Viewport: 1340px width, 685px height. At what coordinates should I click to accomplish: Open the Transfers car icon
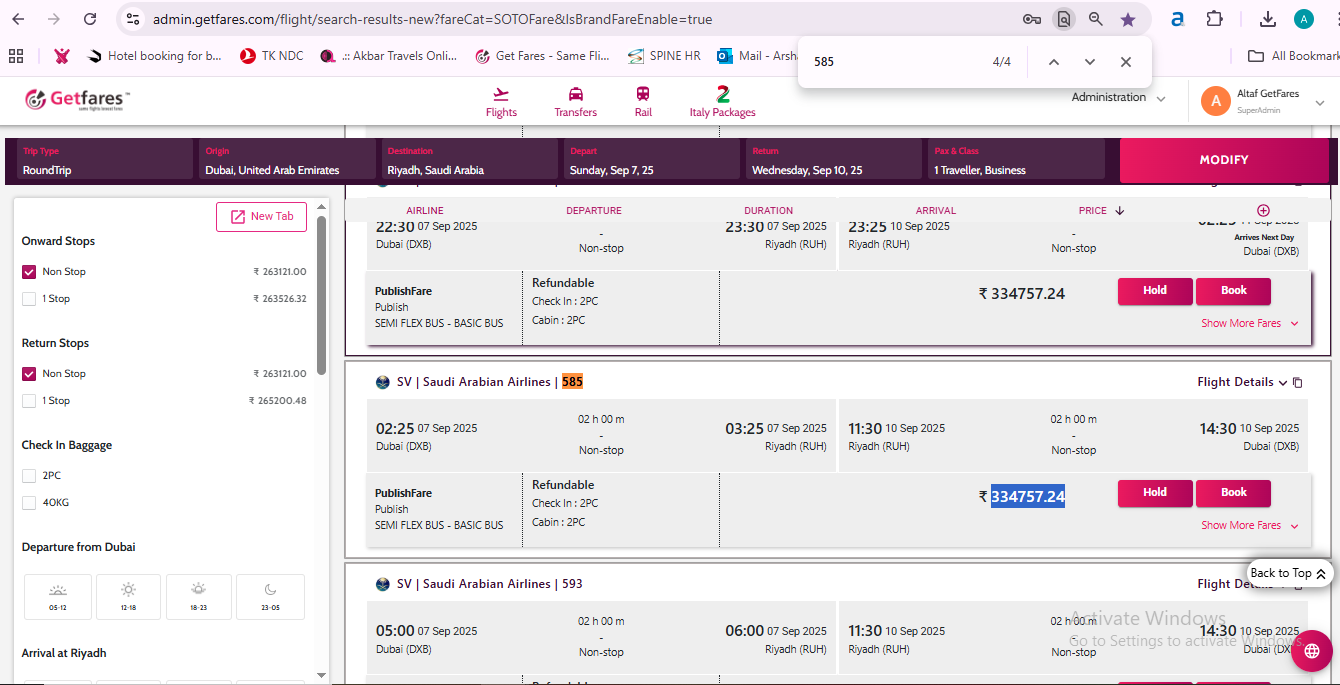click(576, 95)
